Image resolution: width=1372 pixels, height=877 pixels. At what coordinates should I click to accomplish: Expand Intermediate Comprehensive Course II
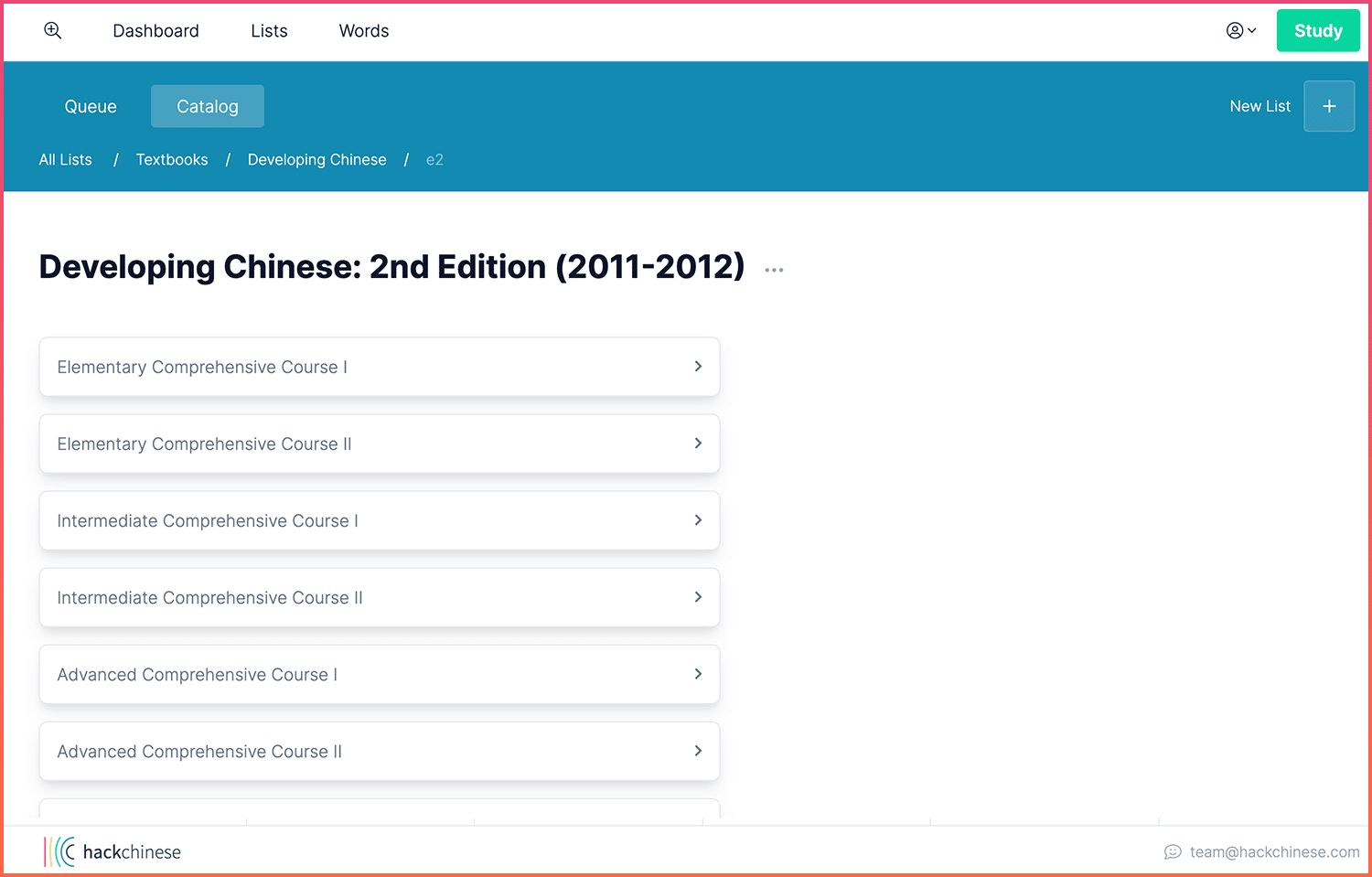tap(379, 597)
